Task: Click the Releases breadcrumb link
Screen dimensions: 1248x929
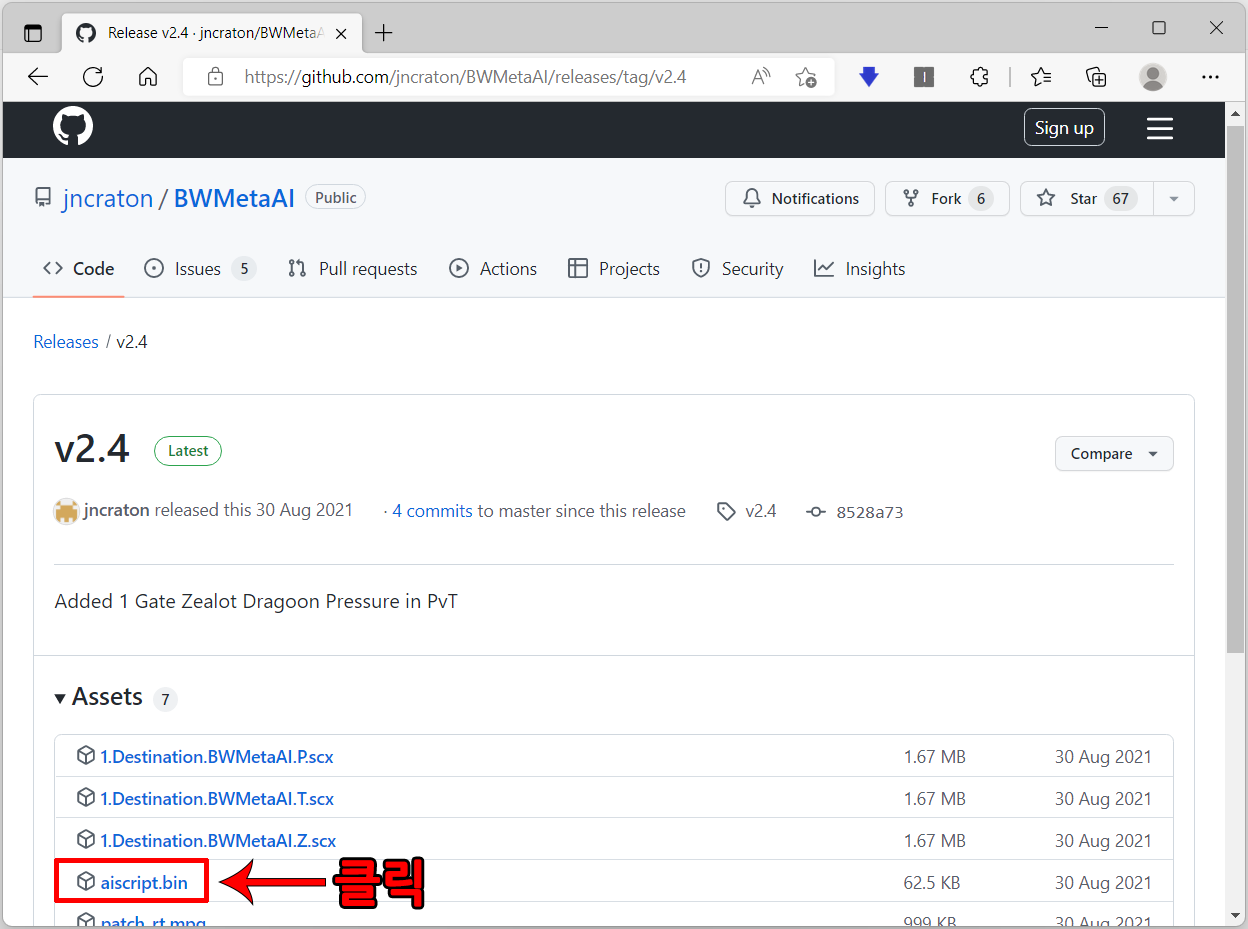Action: click(66, 342)
